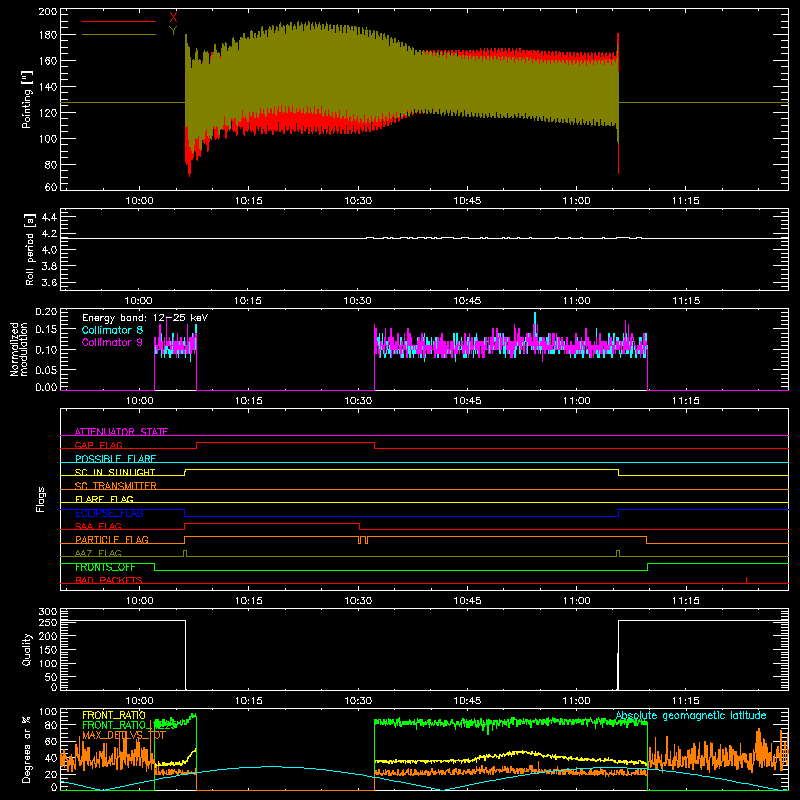The width and height of the screenshot is (800, 800).
Task: Click the magenta Collimator 9 legend label
Action: pyautogui.click(x=112, y=342)
